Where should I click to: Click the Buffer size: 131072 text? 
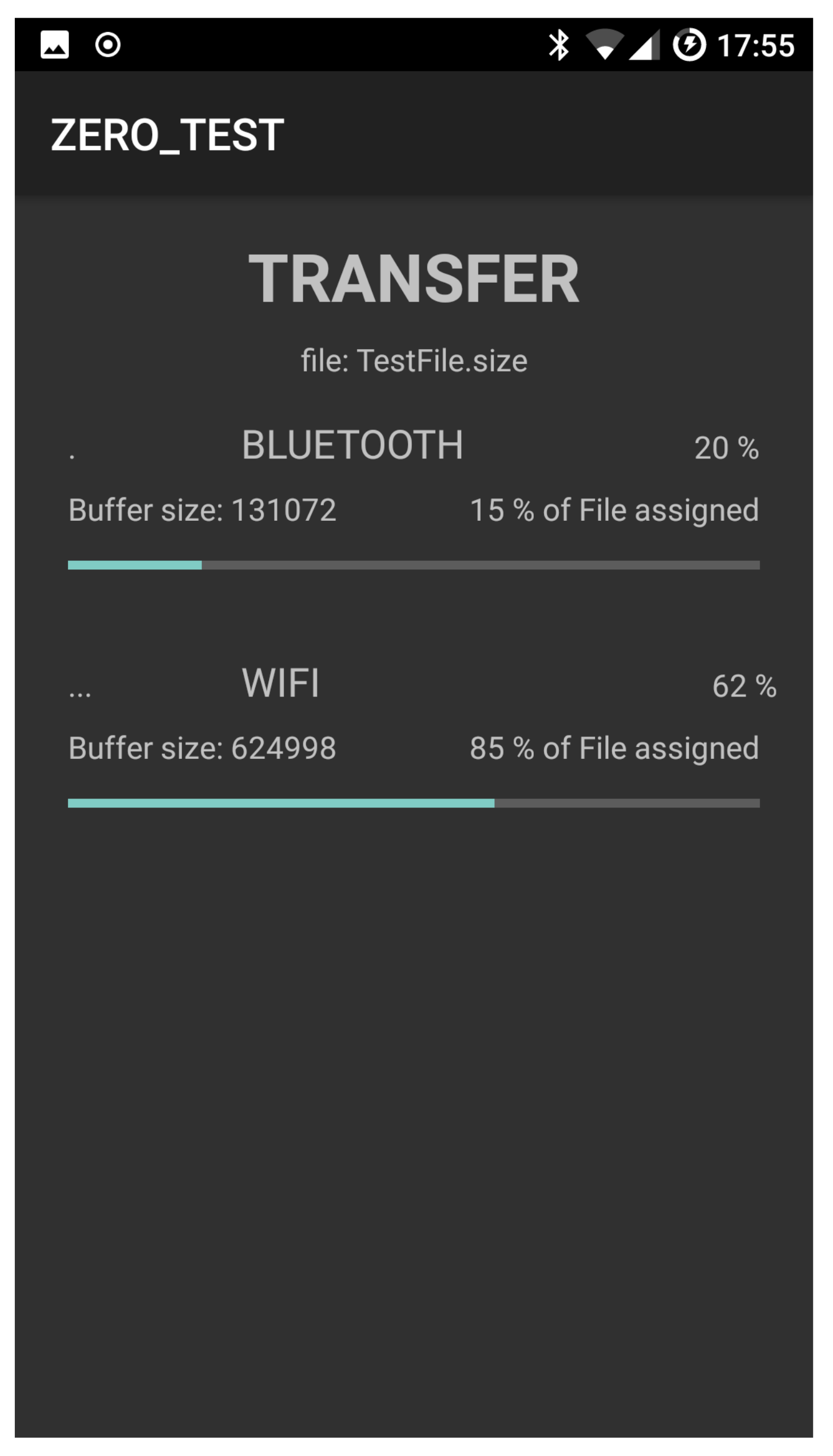202,510
